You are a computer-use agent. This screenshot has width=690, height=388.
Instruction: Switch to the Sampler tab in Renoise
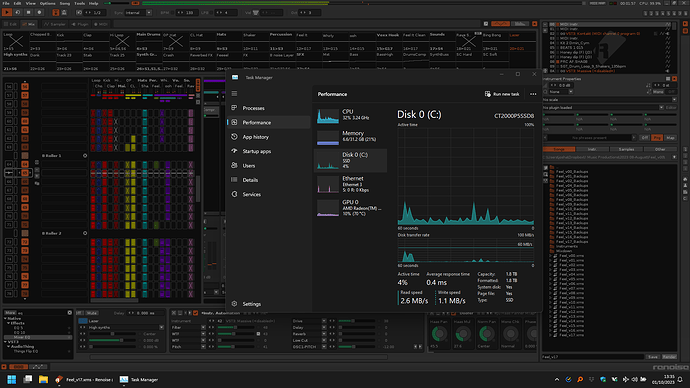55,24
